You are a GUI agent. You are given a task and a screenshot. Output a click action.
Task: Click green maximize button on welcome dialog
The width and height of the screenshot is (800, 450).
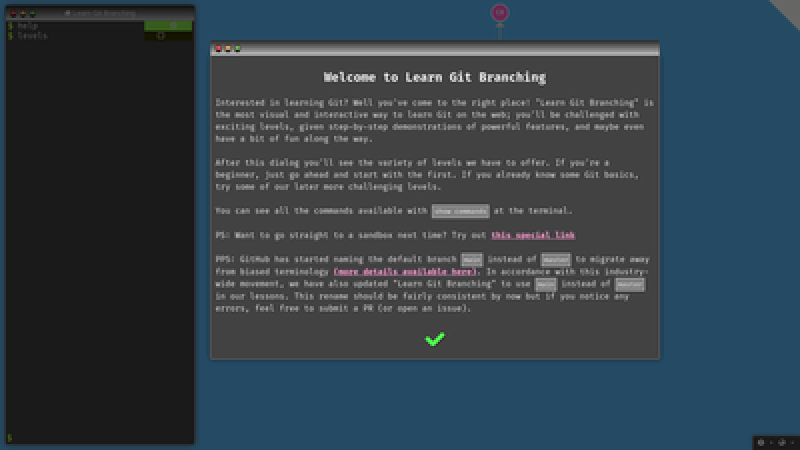(238, 49)
